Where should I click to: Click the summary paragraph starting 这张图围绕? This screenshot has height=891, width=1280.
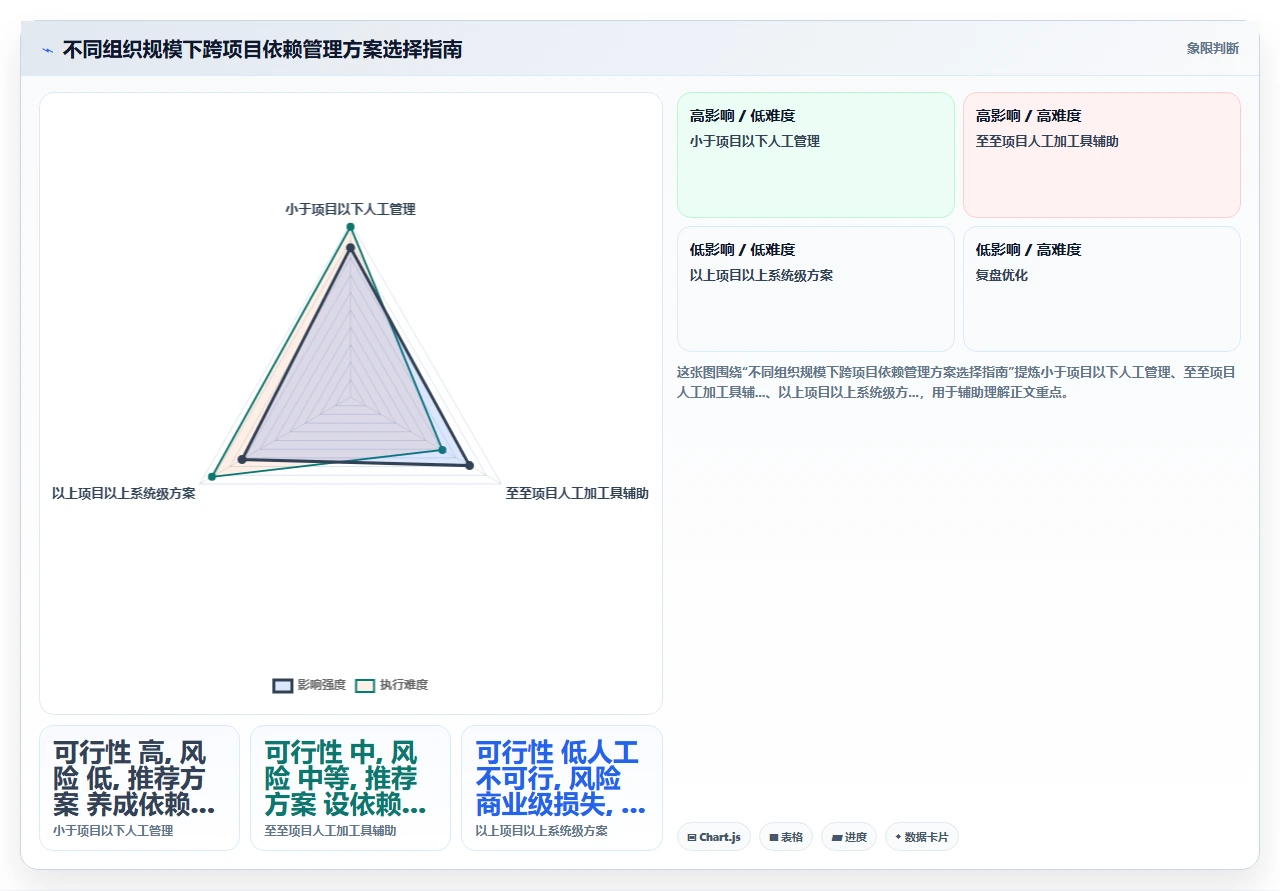tap(958, 382)
